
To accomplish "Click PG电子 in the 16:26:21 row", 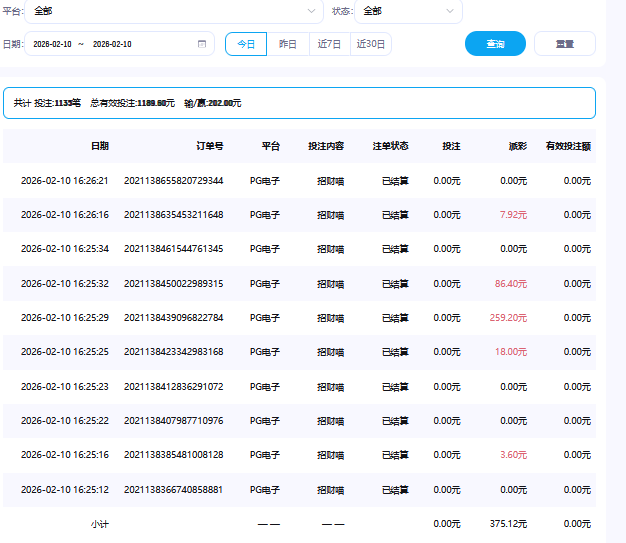I will (265, 181).
